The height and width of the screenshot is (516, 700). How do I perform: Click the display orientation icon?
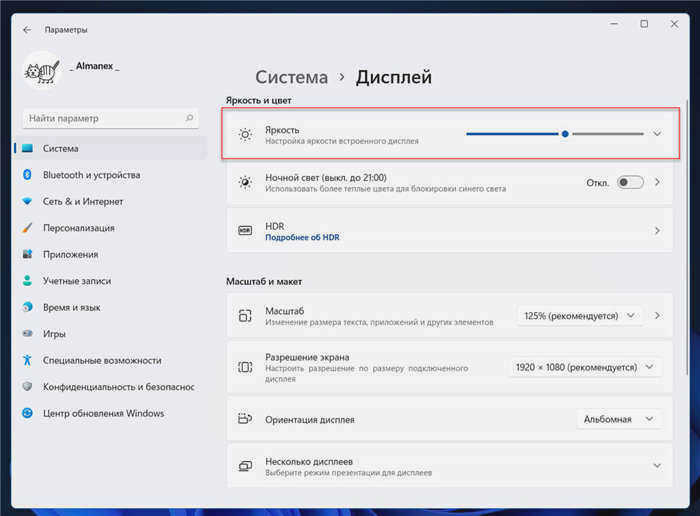[x=245, y=419]
